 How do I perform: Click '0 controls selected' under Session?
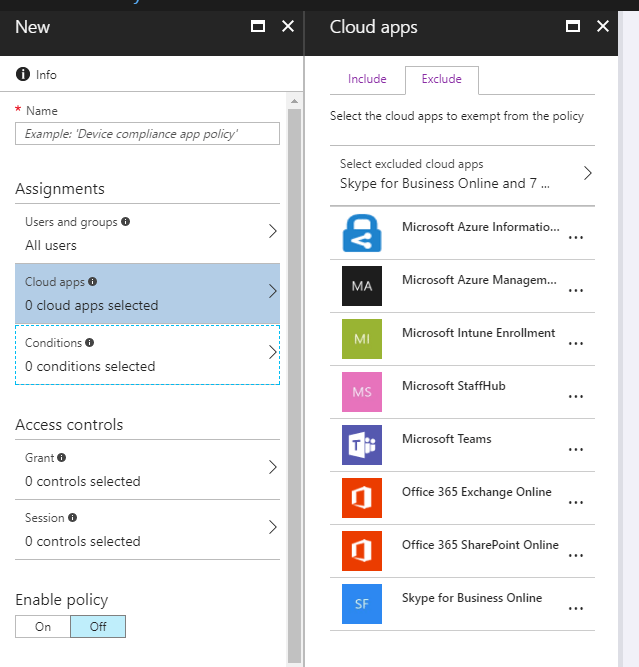pos(83,541)
